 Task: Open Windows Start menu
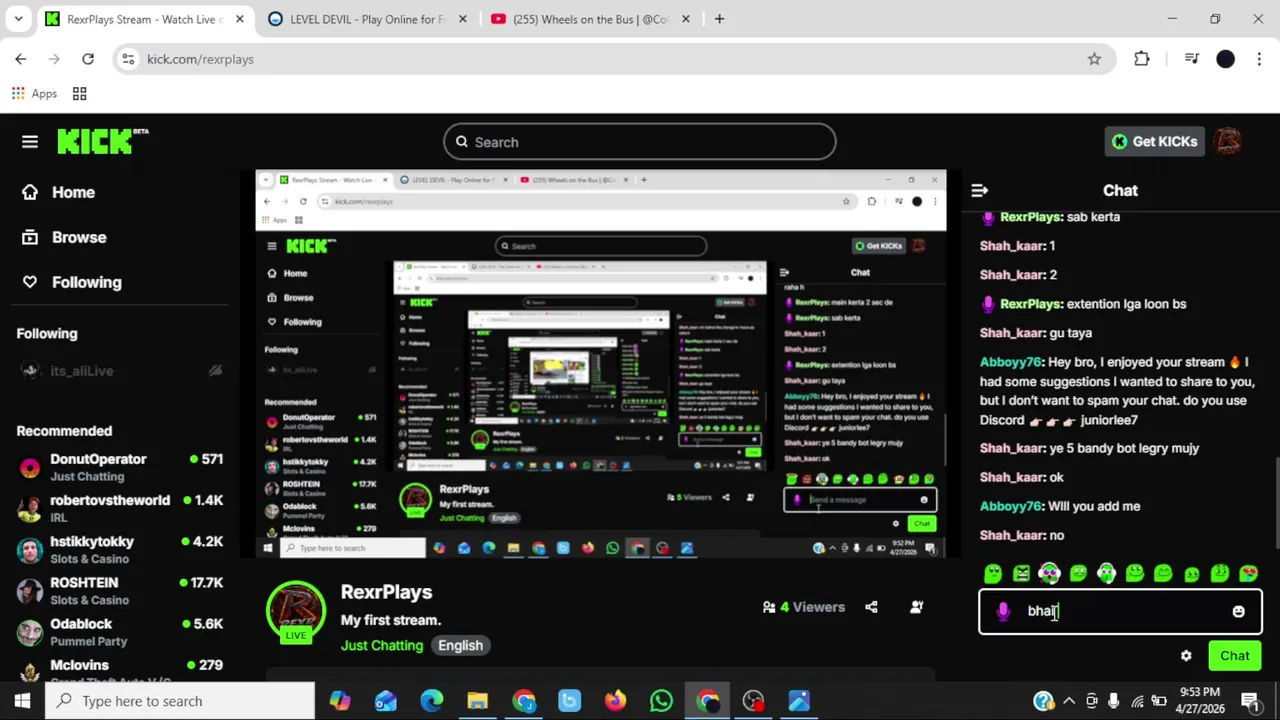pyautogui.click(x=22, y=701)
